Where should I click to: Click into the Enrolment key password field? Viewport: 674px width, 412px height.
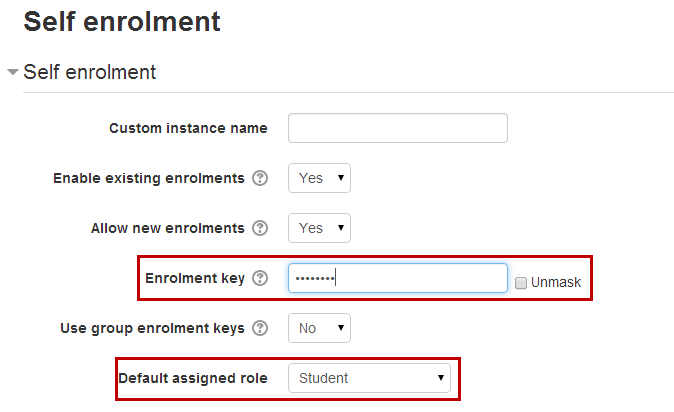[x=397, y=278]
